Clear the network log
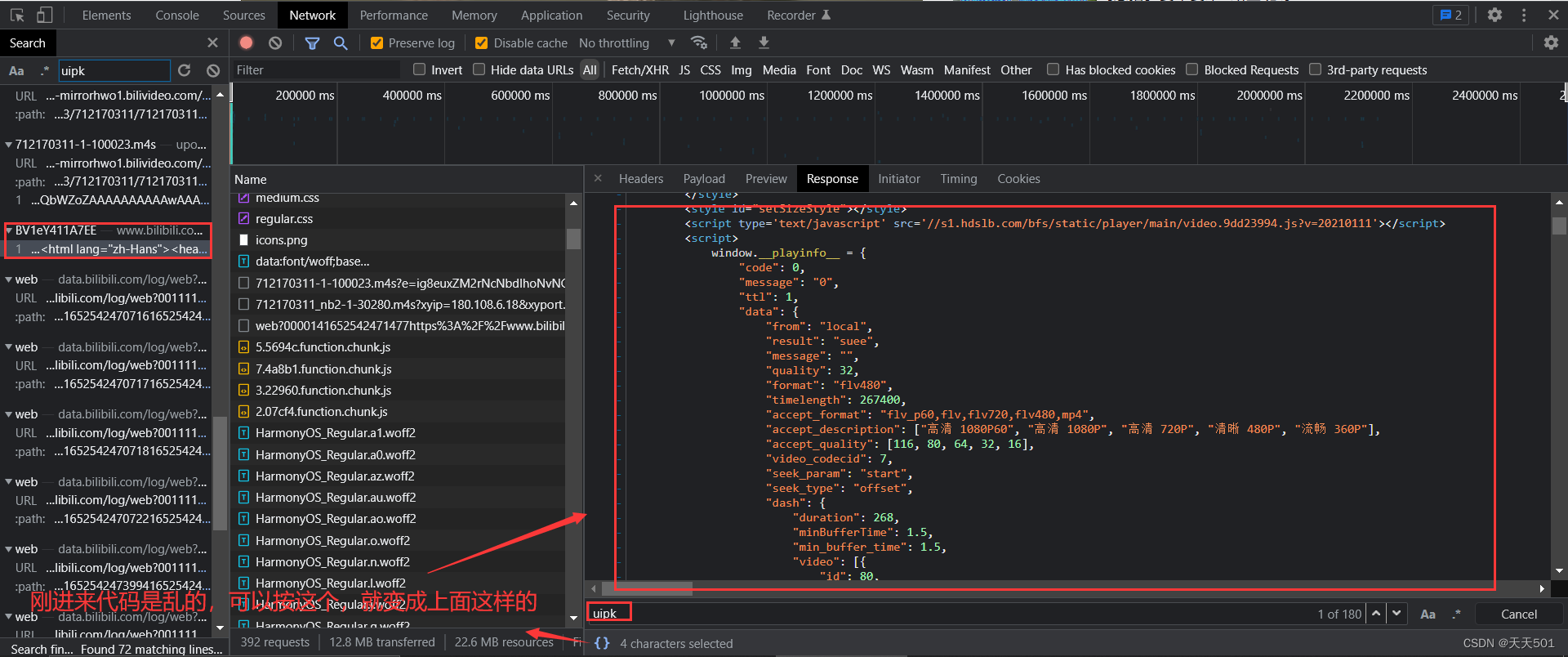The height and width of the screenshot is (657, 1568). click(275, 42)
